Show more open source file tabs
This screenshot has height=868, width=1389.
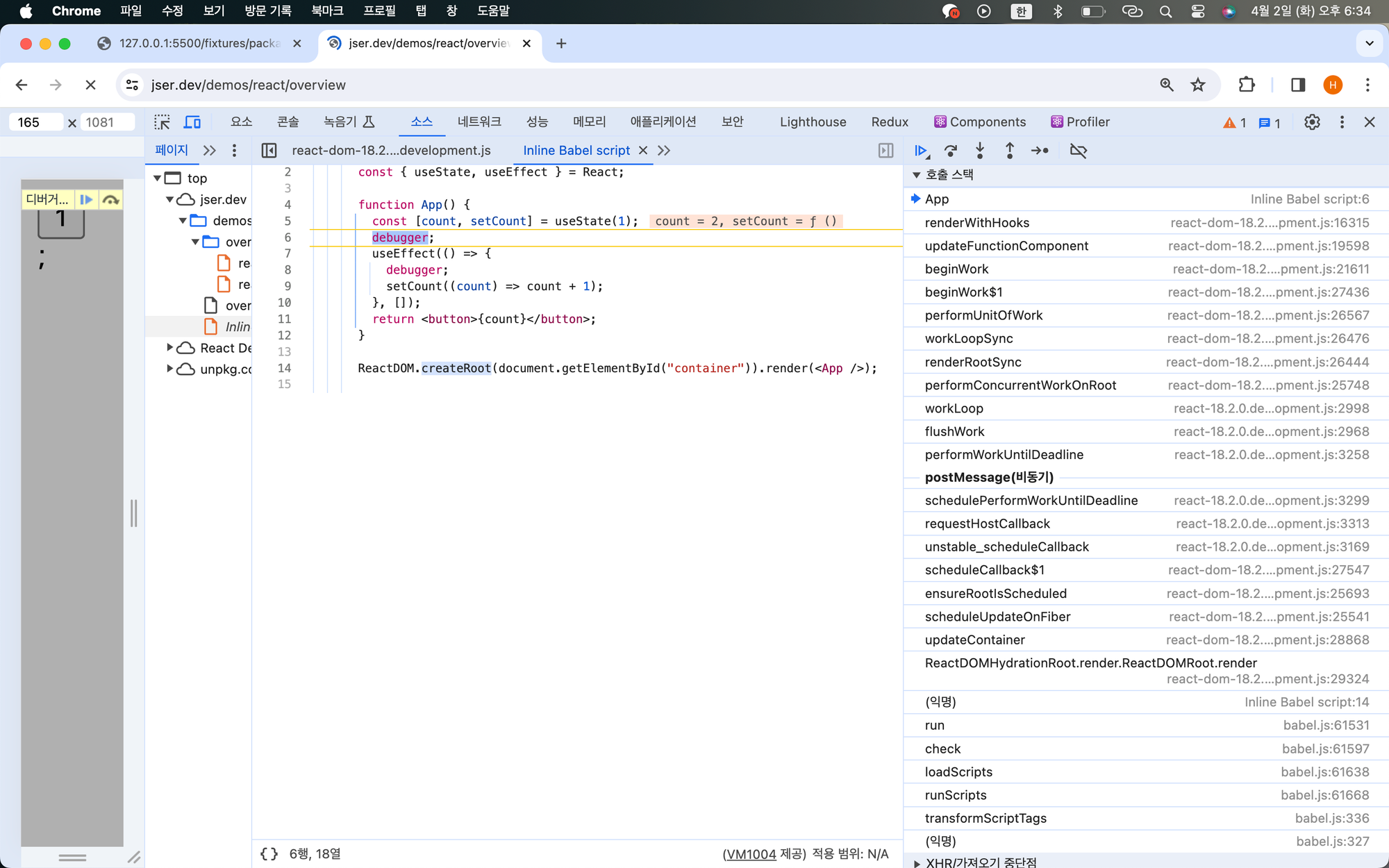[664, 151]
